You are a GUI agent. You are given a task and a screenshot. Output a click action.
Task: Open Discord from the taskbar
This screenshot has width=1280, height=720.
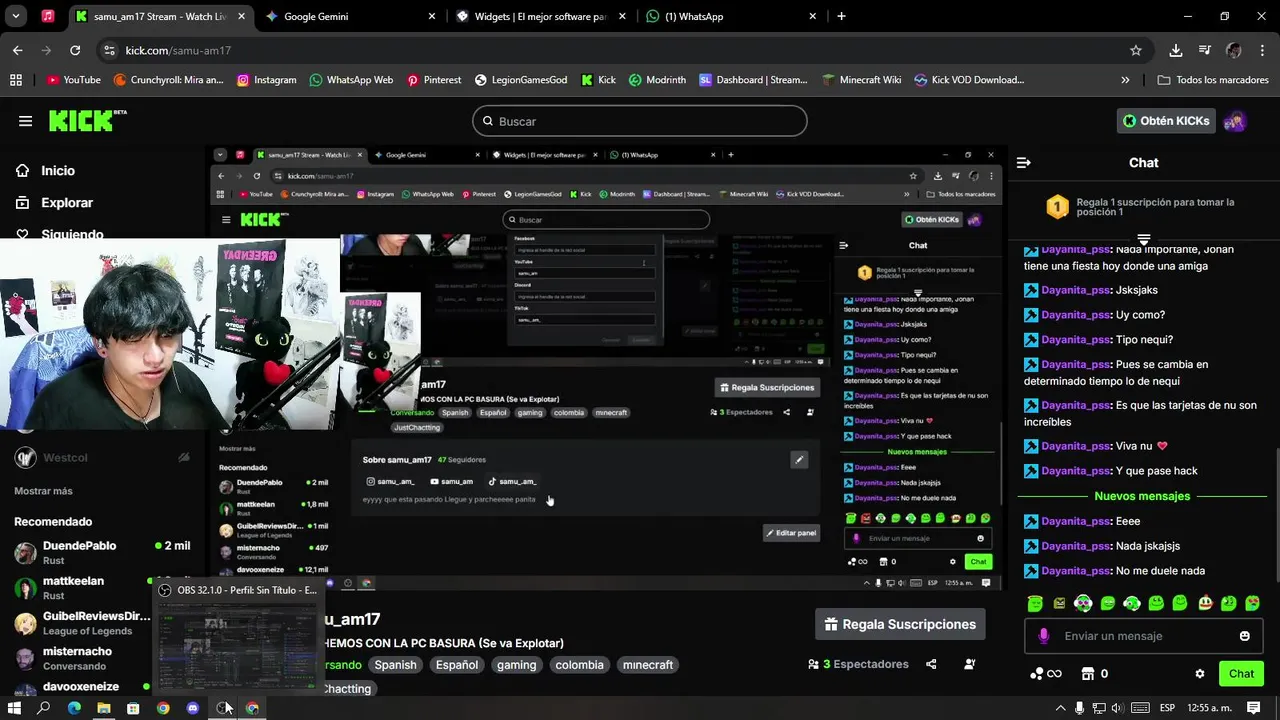(193, 708)
